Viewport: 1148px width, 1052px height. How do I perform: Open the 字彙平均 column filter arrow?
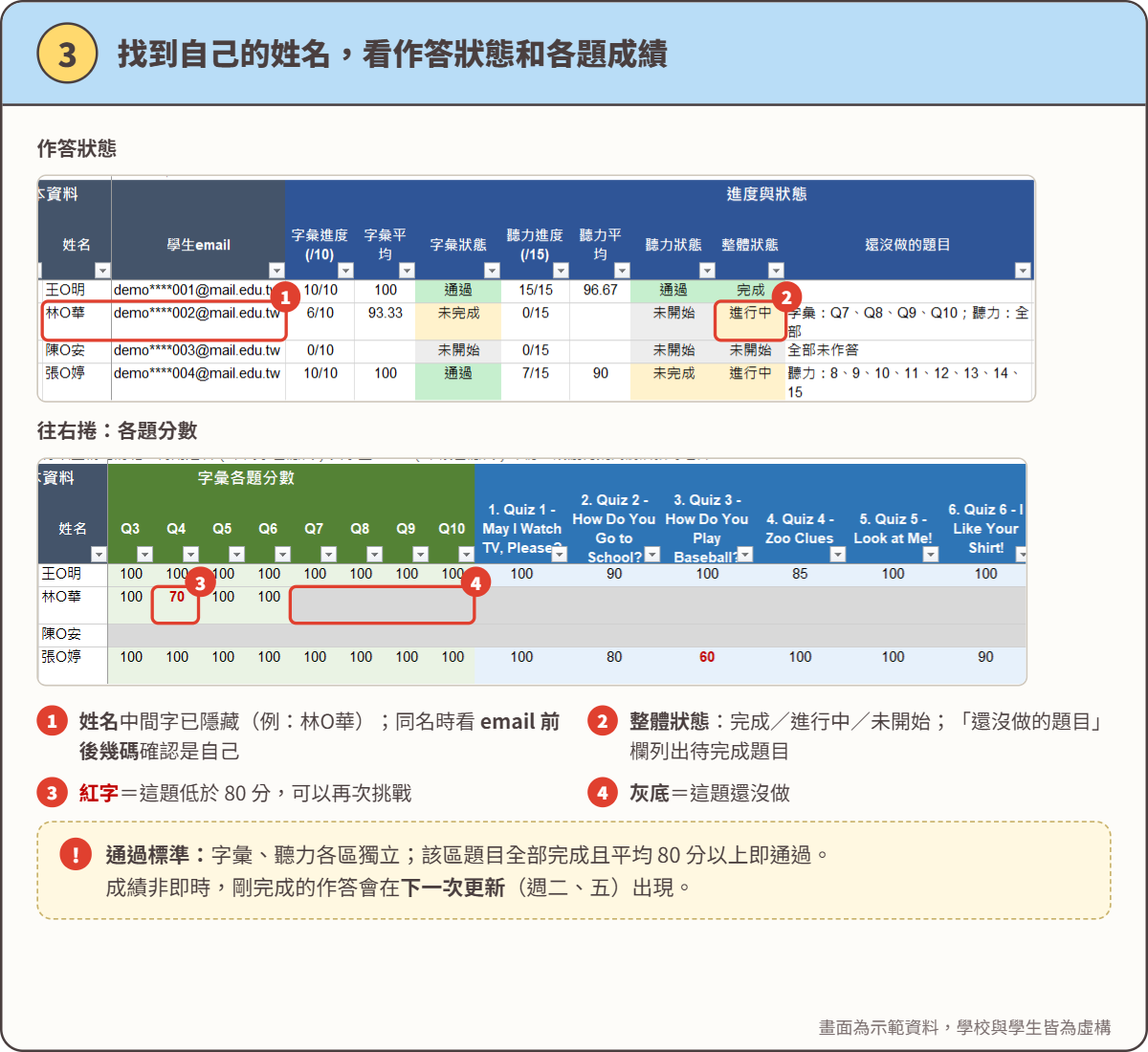[x=407, y=271]
